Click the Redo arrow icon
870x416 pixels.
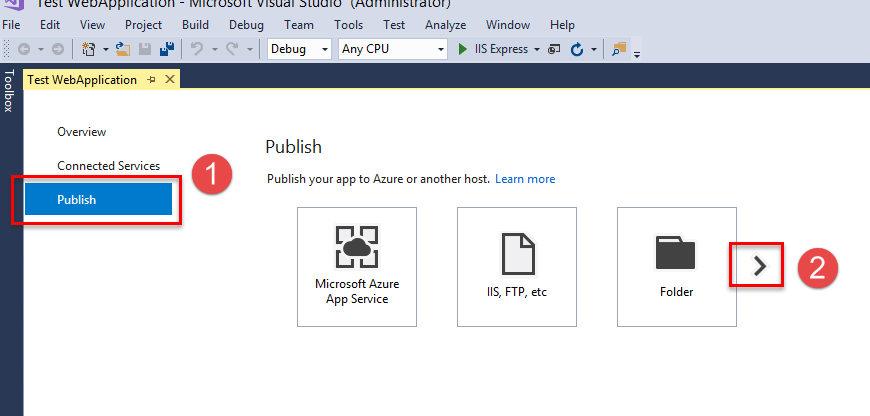[232, 49]
